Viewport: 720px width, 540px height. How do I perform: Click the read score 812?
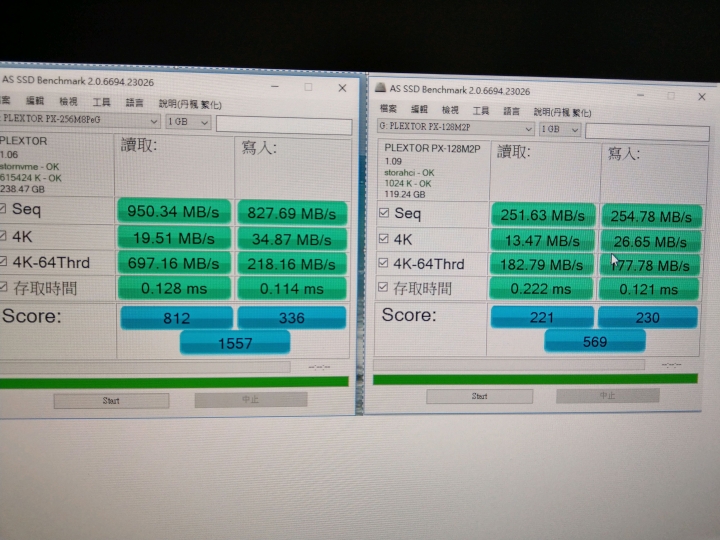177,318
